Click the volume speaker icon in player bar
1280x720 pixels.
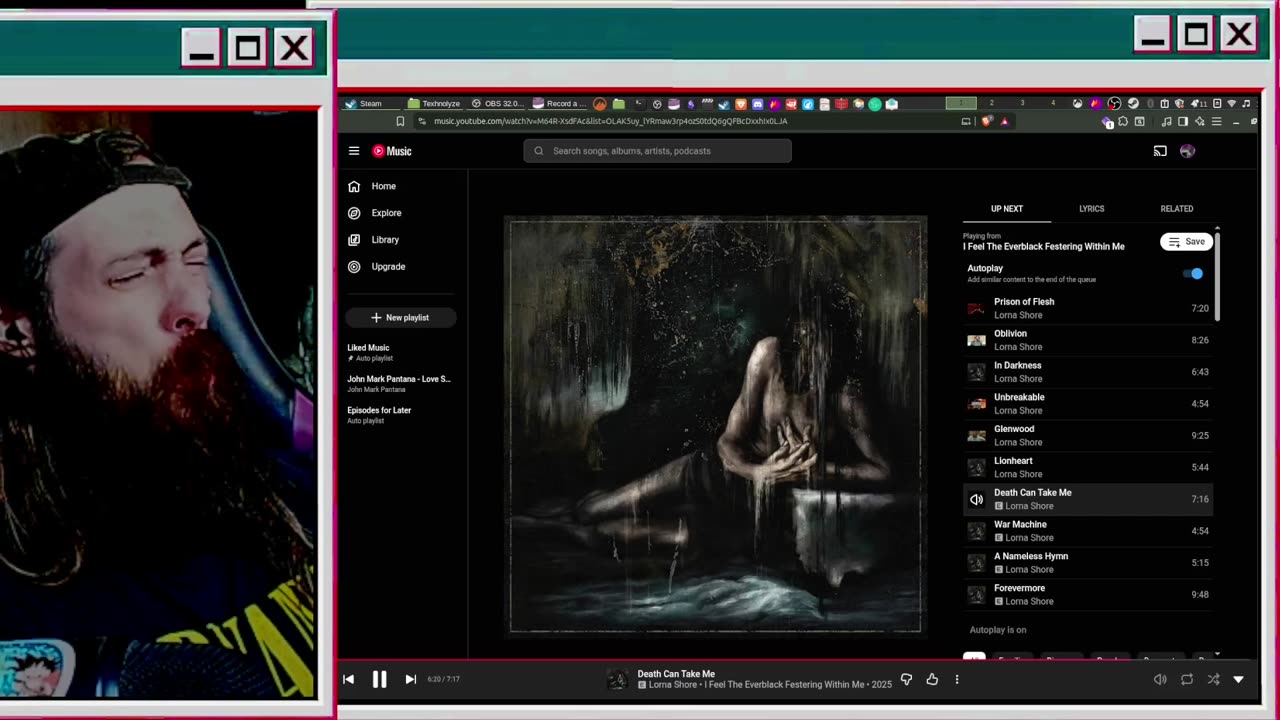pos(1160,680)
